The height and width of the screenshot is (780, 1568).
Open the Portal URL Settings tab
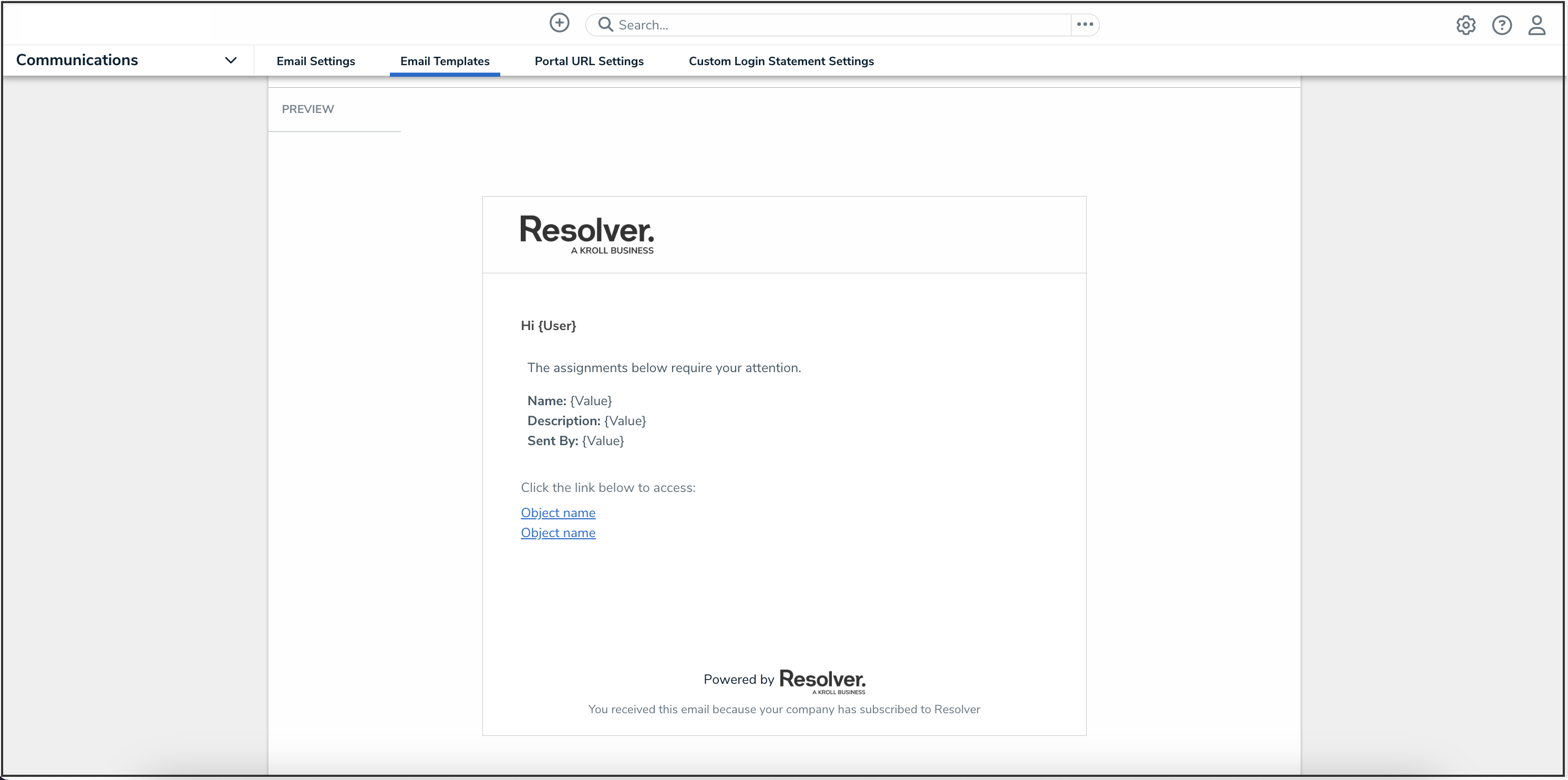pyautogui.click(x=589, y=61)
